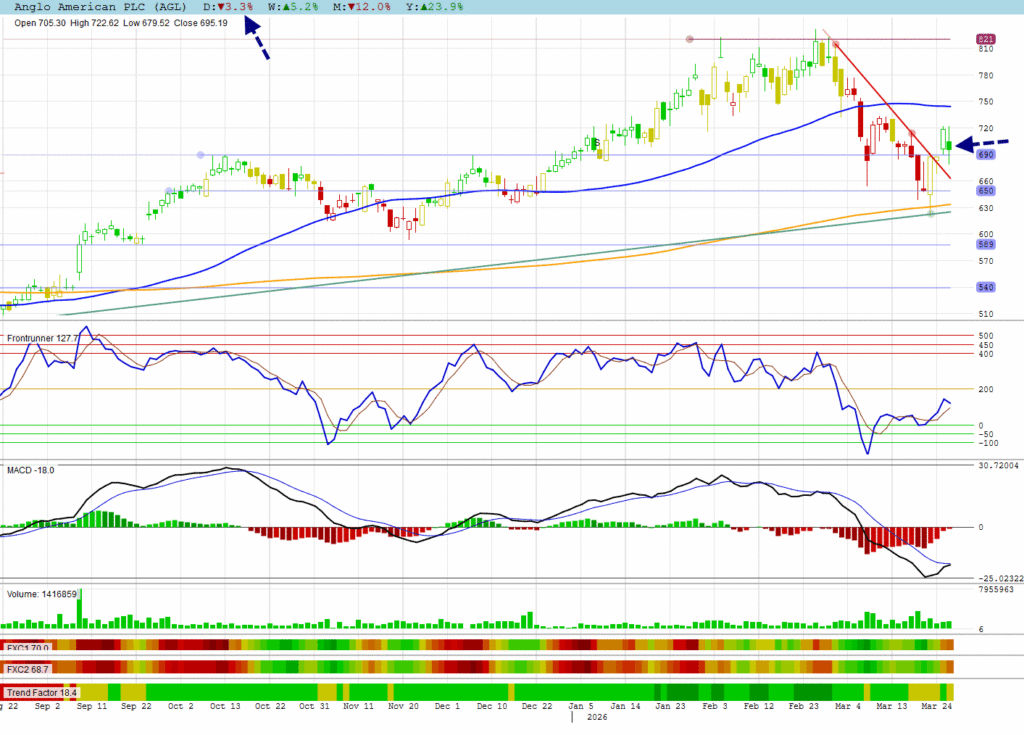The width and height of the screenshot is (1024, 735).
Task: Click the 540 price level tag
Action: tap(985, 288)
